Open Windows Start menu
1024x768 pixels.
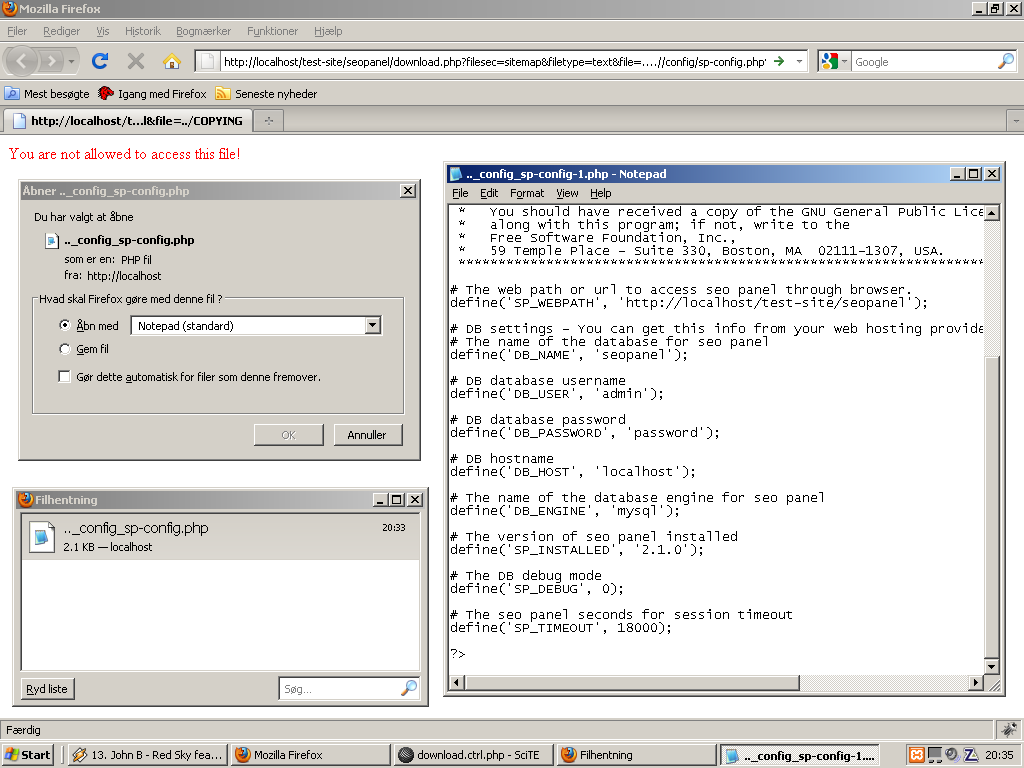[x=27, y=755]
